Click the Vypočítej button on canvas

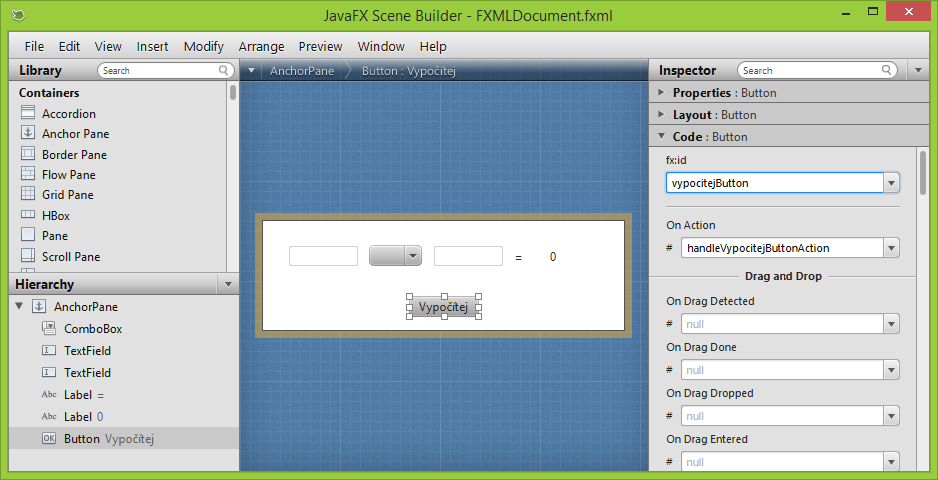[443, 307]
